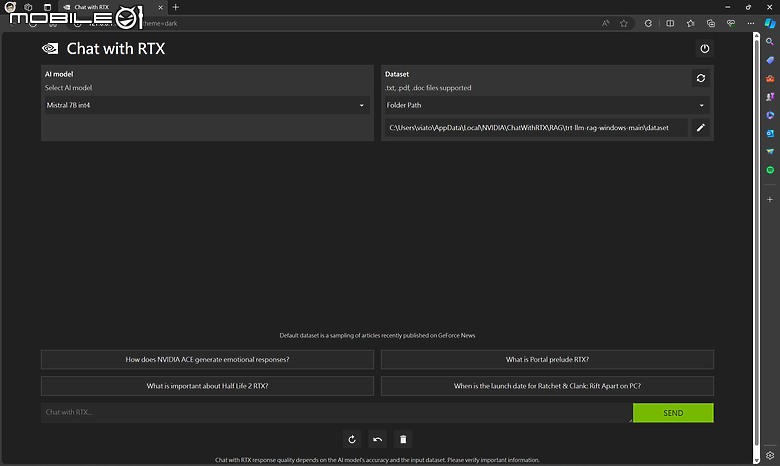The height and width of the screenshot is (466, 780).
Task: Clear chat history with the trash icon
Action: click(x=403, y=439)
